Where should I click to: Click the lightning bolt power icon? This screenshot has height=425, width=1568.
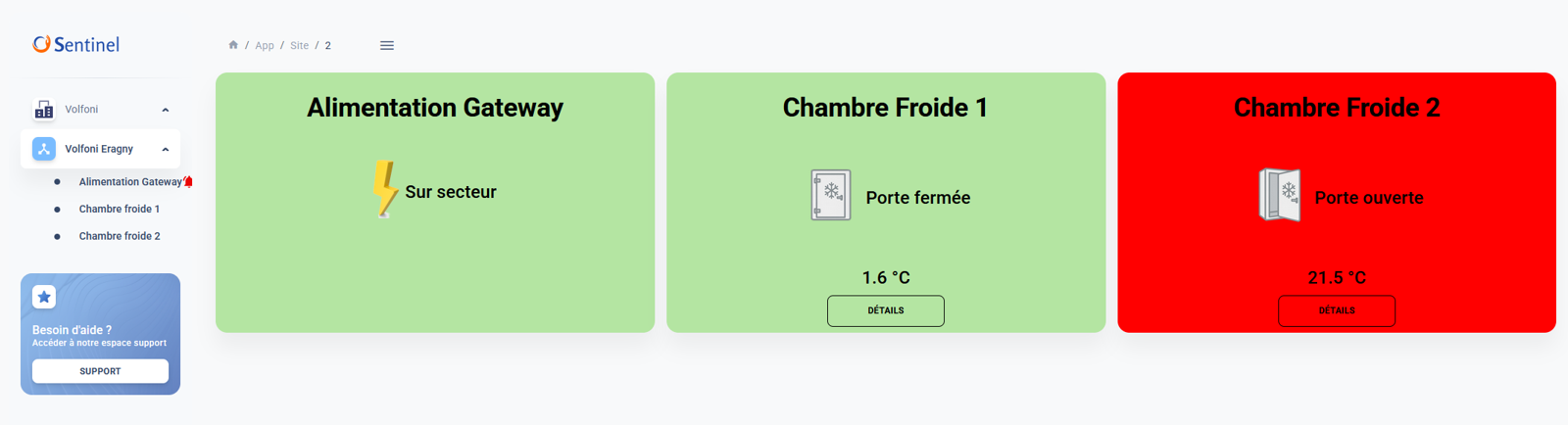[x=384, y=188]
